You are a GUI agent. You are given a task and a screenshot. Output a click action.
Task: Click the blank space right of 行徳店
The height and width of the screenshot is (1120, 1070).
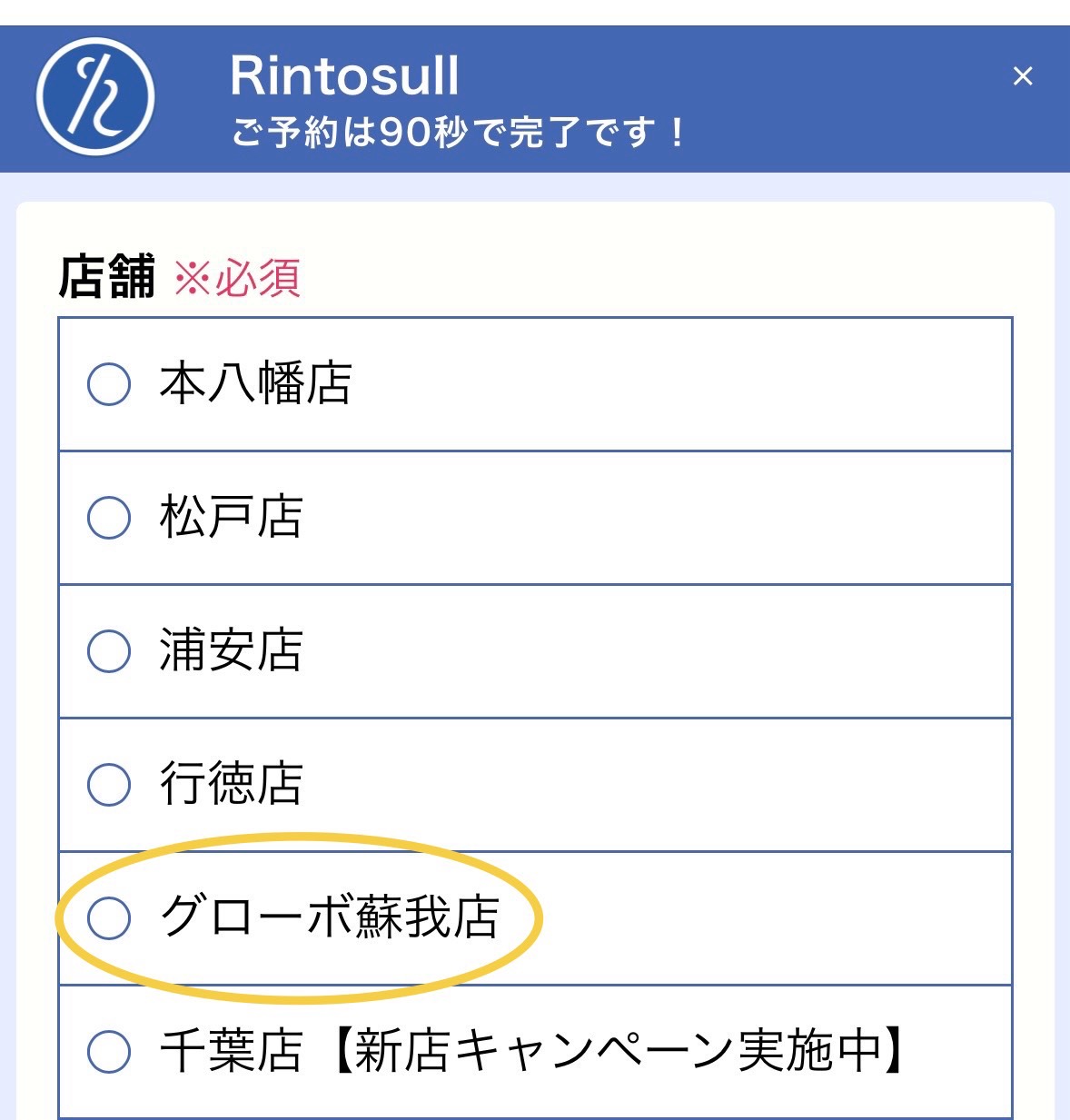tap(654, 784)
